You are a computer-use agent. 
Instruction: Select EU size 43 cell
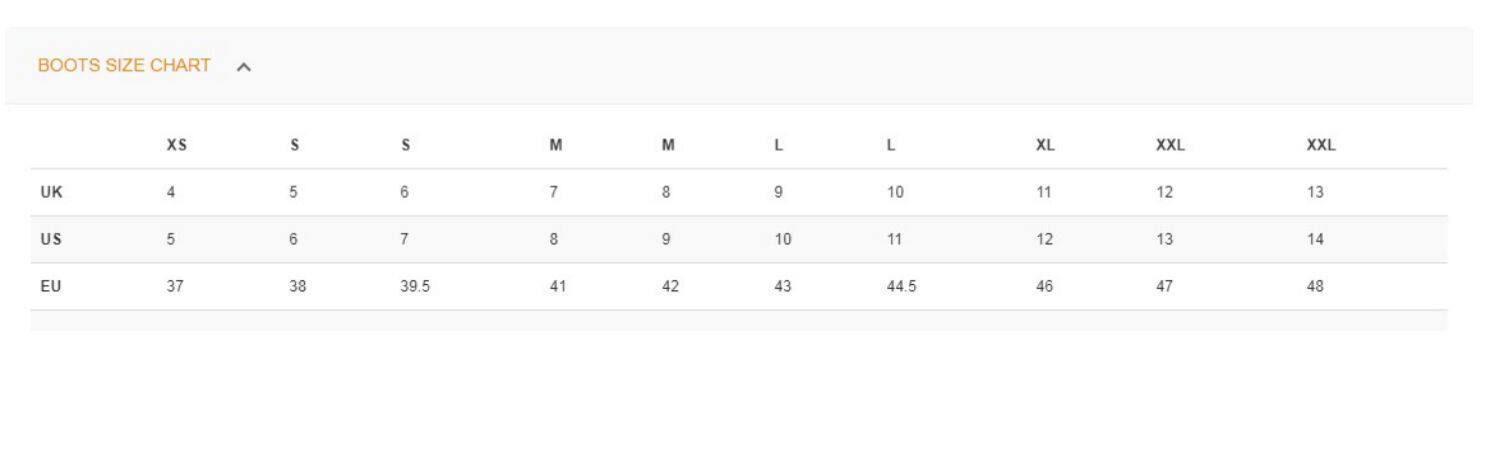(782, 287)
